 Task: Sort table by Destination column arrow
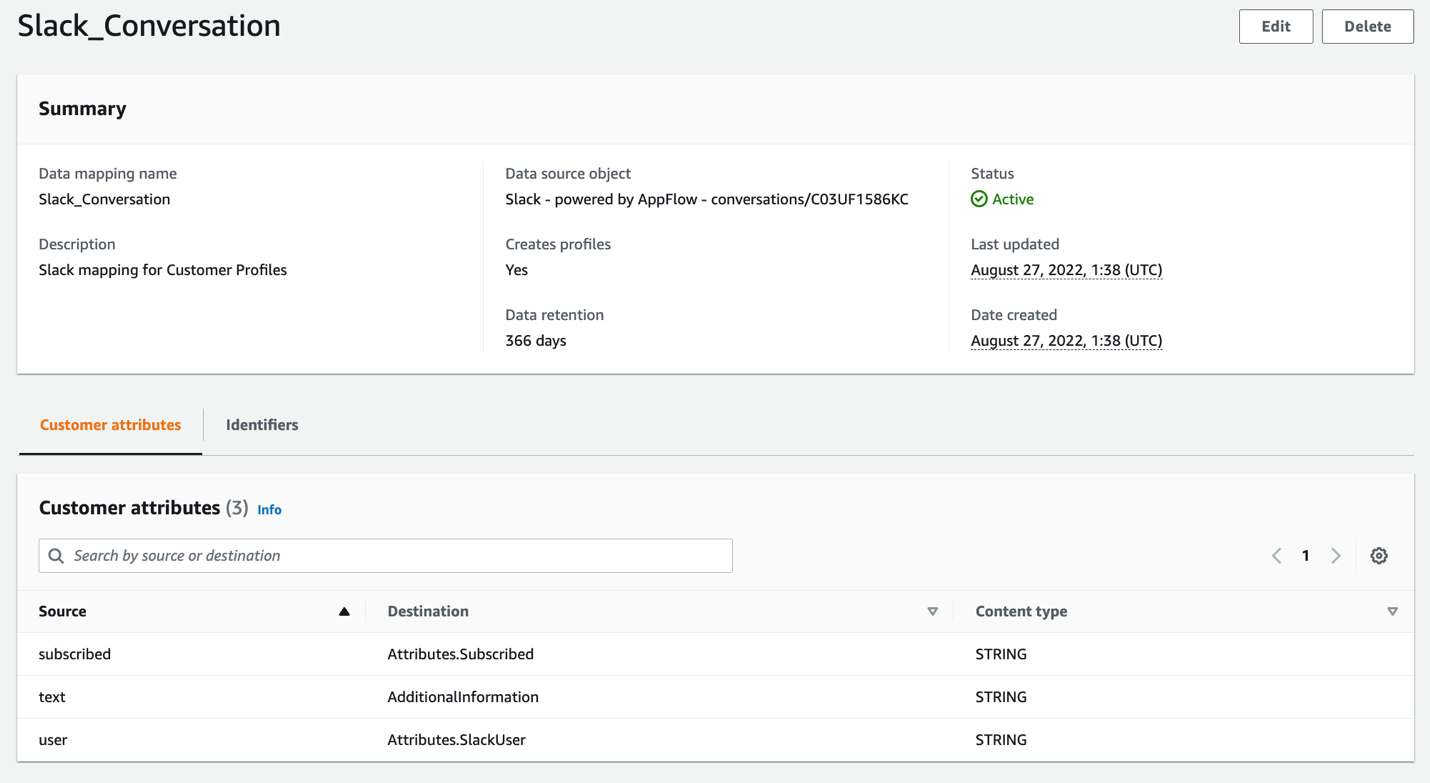pyautogui.click(x=932, y=611)
